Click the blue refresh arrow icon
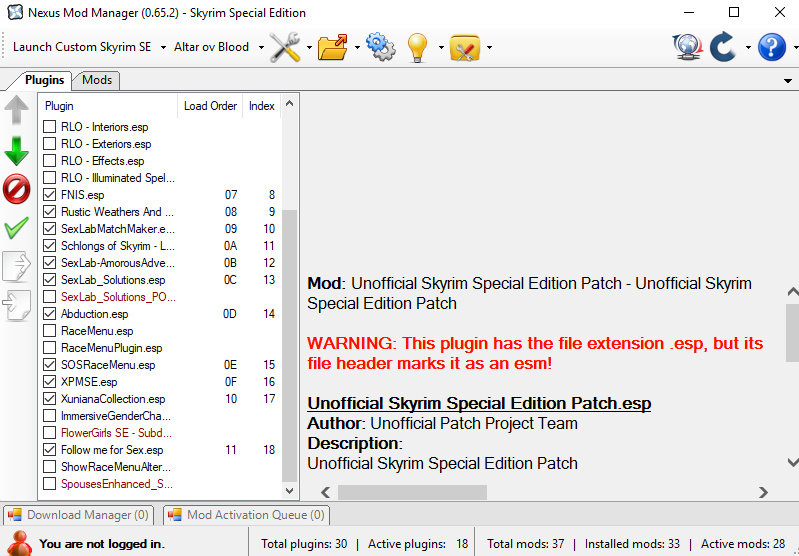The image size is (799, 556). click(x=724, y=47)
